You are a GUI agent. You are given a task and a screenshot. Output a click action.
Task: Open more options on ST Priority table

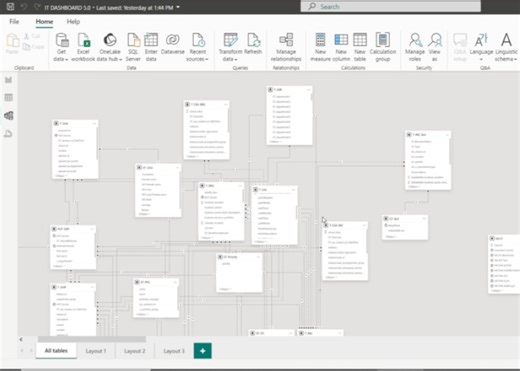pyautogui.click(x=258, y=257)
